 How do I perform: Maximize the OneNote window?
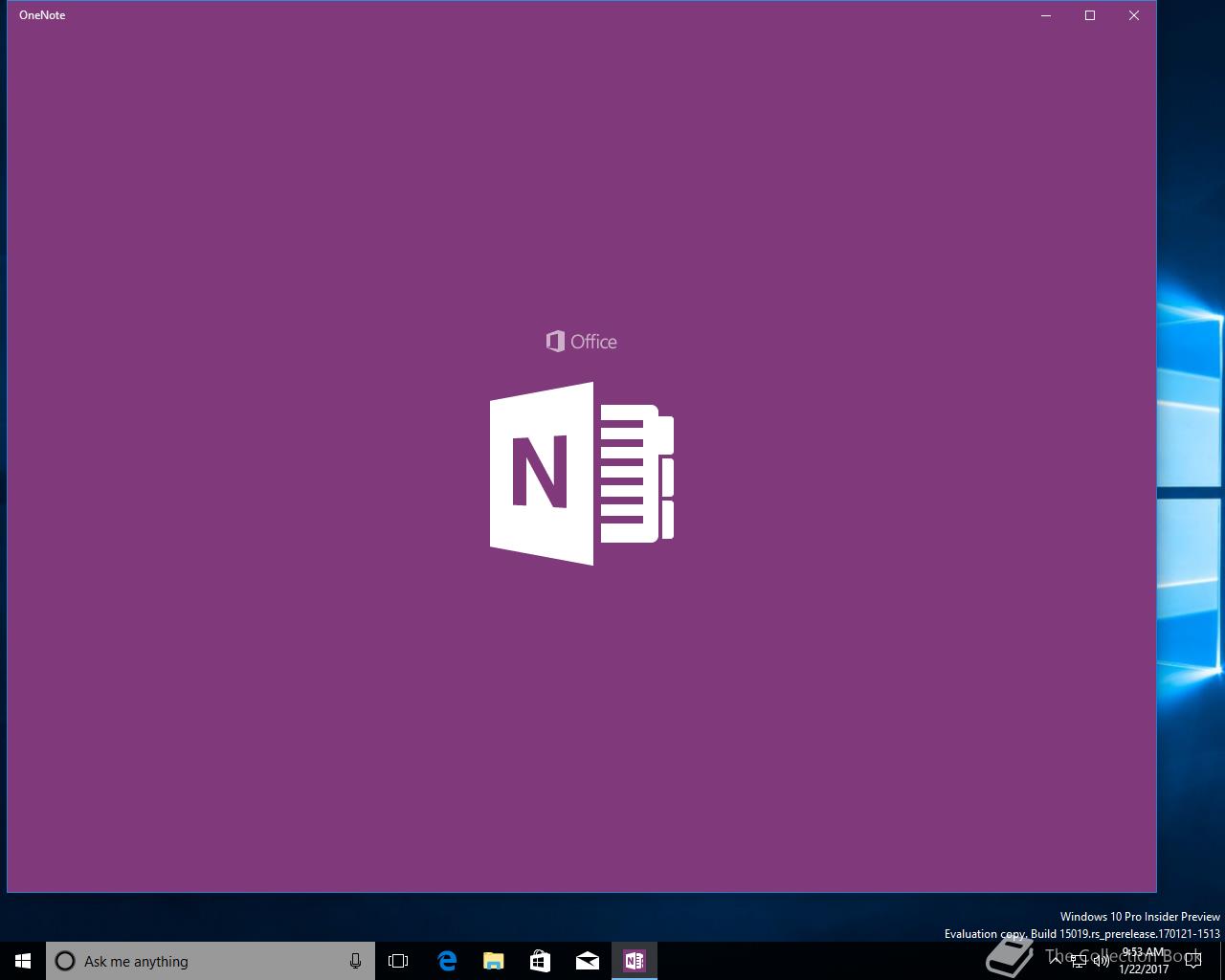tap(1090, 15)
